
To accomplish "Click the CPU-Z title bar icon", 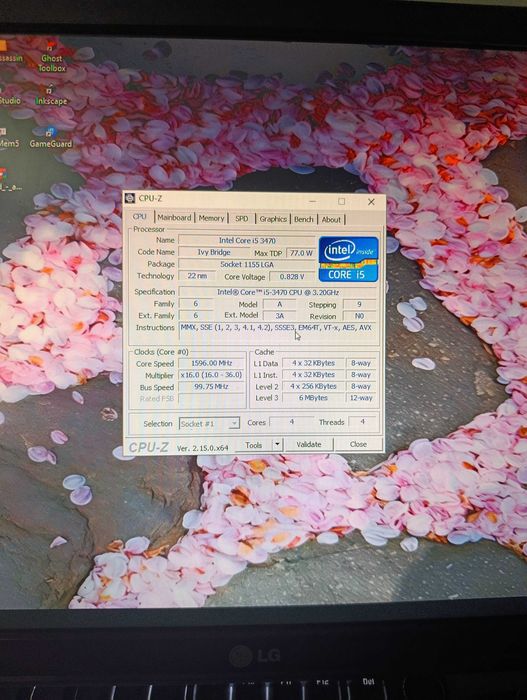I will [x=130, y=198].
